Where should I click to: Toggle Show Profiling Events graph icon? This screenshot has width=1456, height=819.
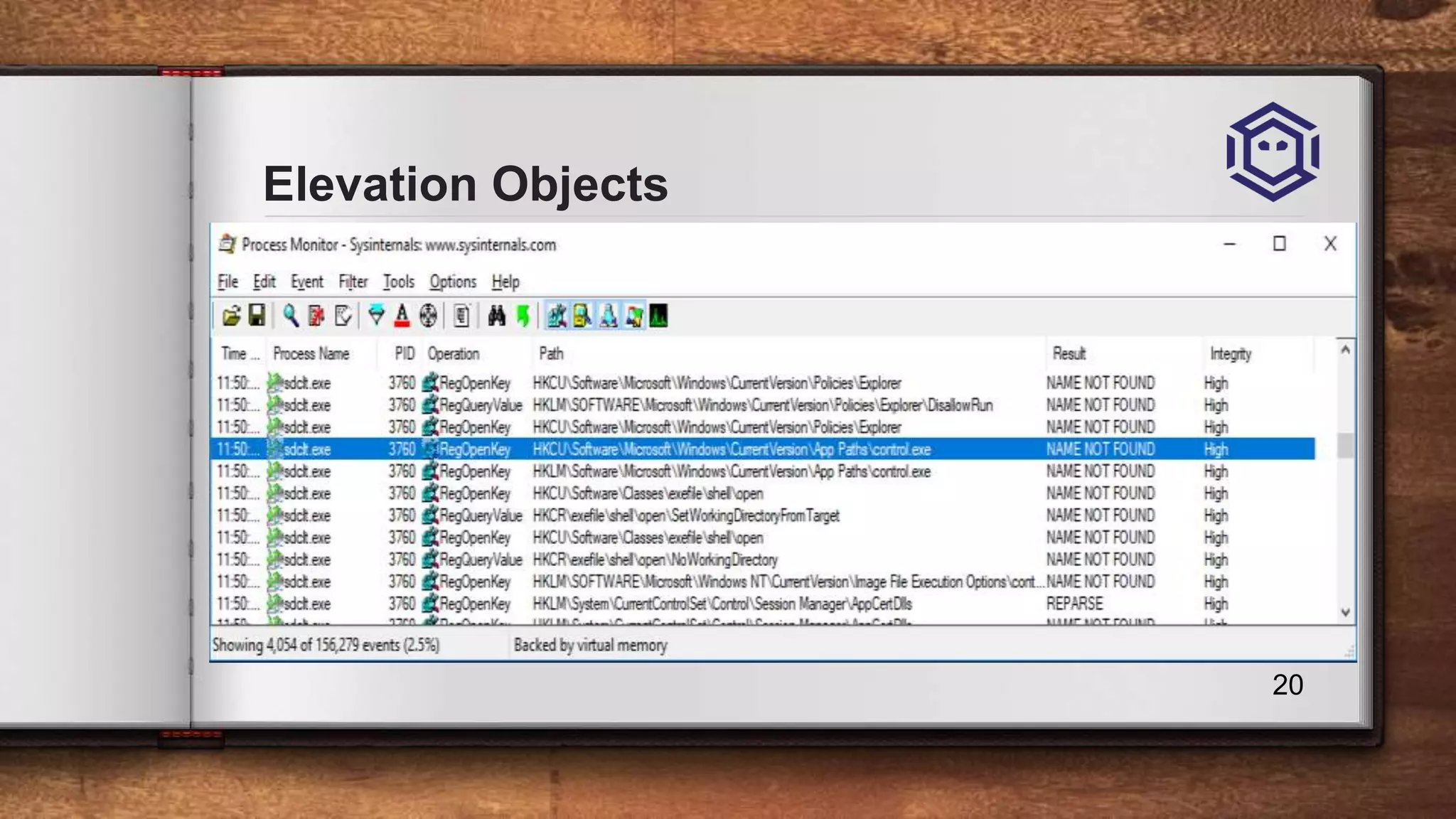[x=658, y=316]
